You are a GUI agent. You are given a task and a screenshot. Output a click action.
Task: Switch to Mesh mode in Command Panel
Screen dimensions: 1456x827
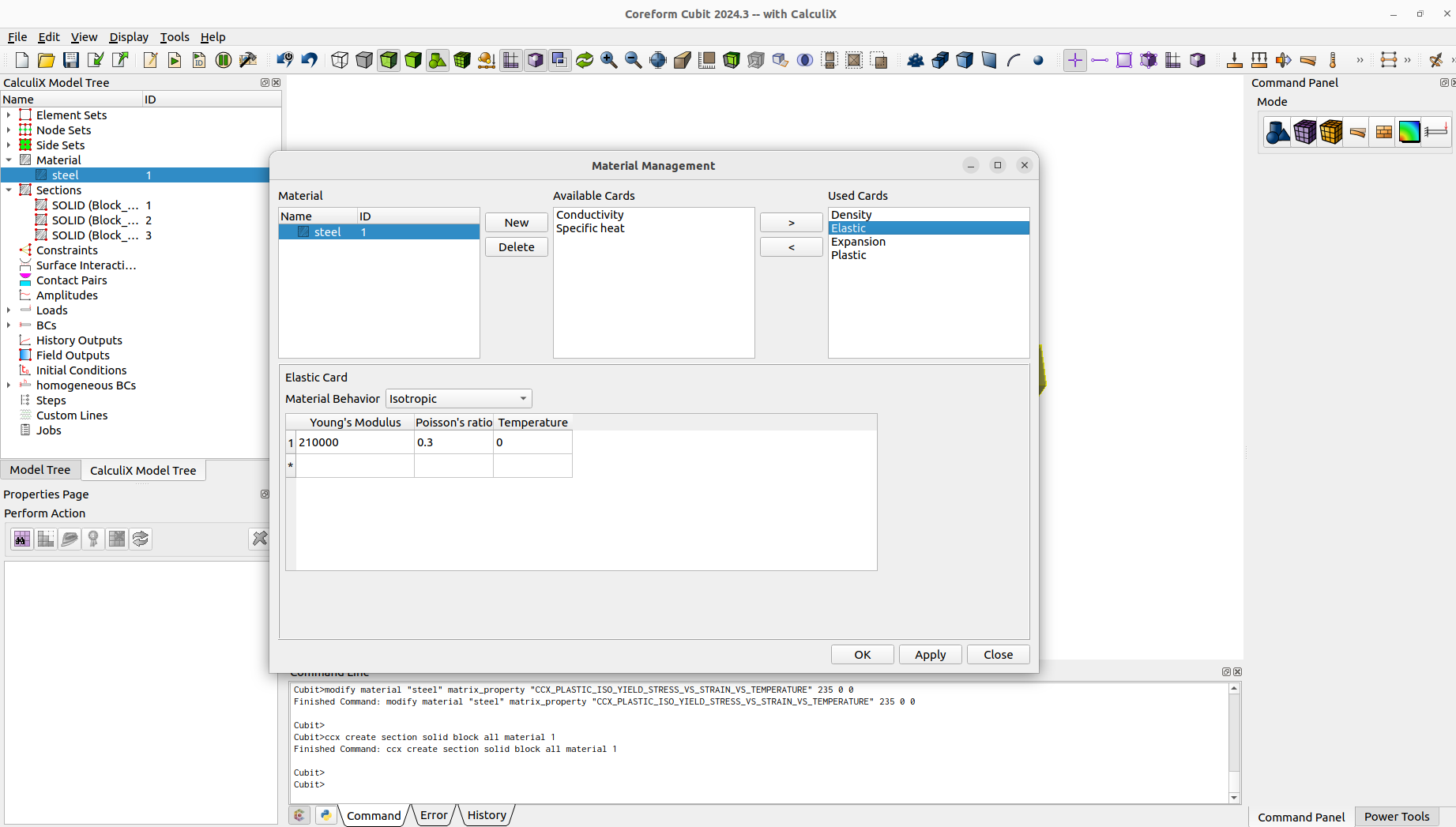coord(1304,132)
